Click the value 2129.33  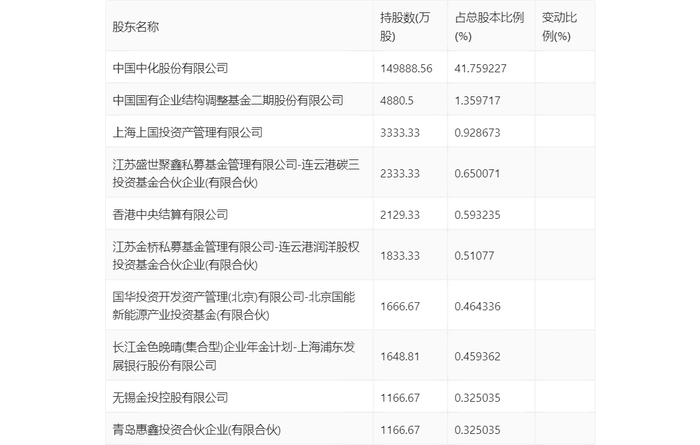click(x=400, y=215)
